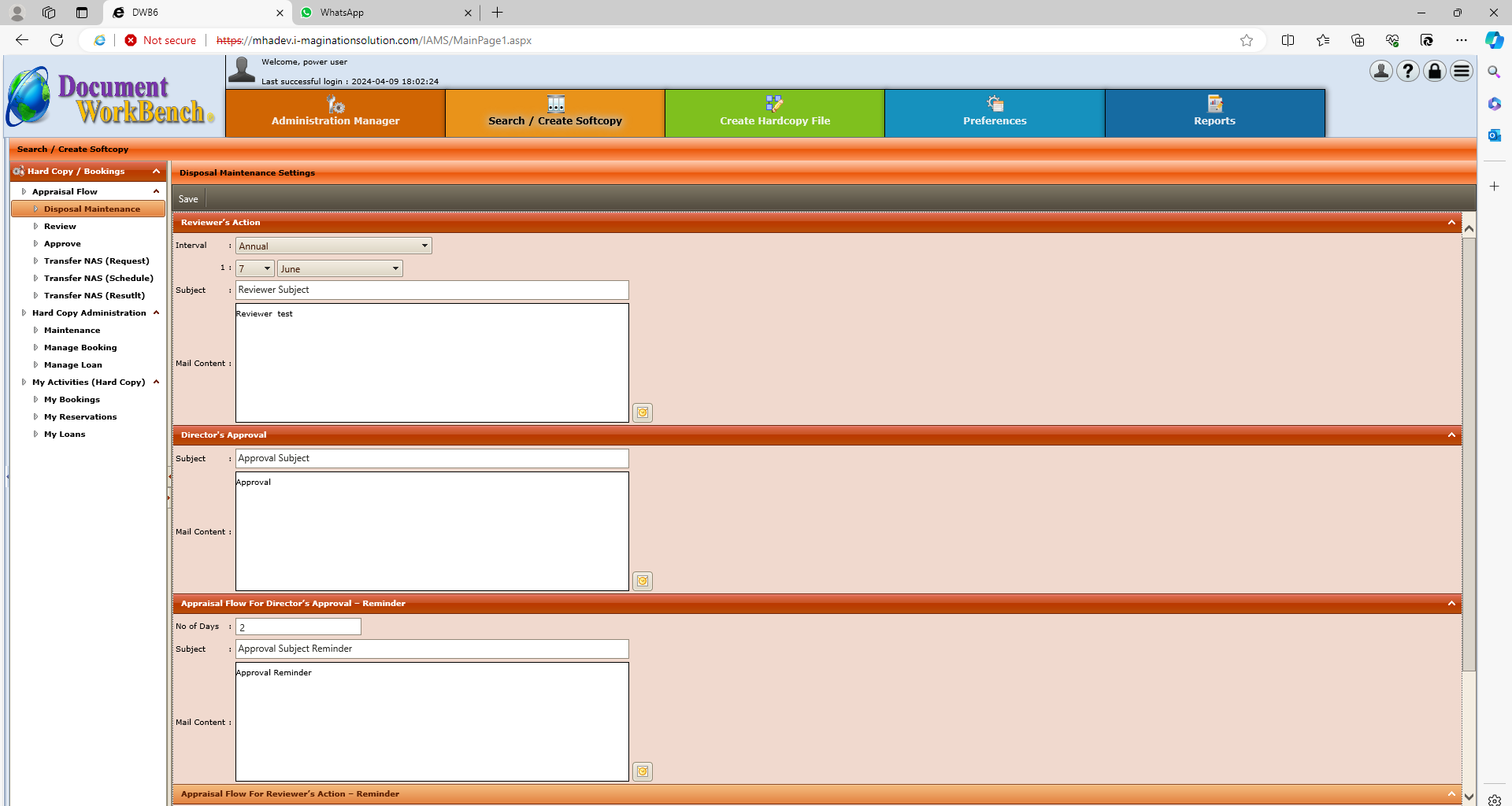Open the Interval Annual dropdown
Viewport: 1512px width, 806px height.
pos(334,246)
